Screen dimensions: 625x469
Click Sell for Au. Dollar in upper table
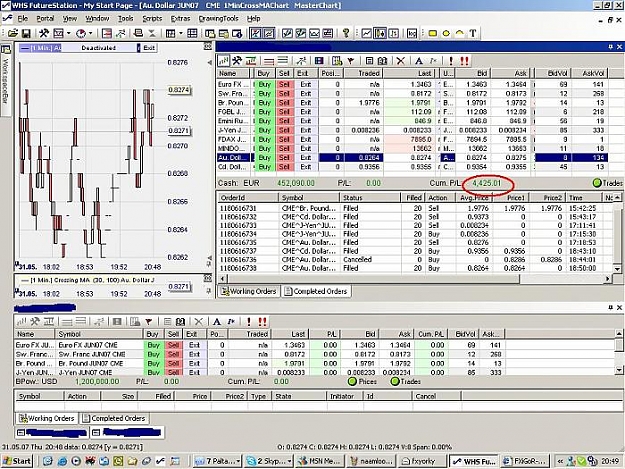pos(284,158)
